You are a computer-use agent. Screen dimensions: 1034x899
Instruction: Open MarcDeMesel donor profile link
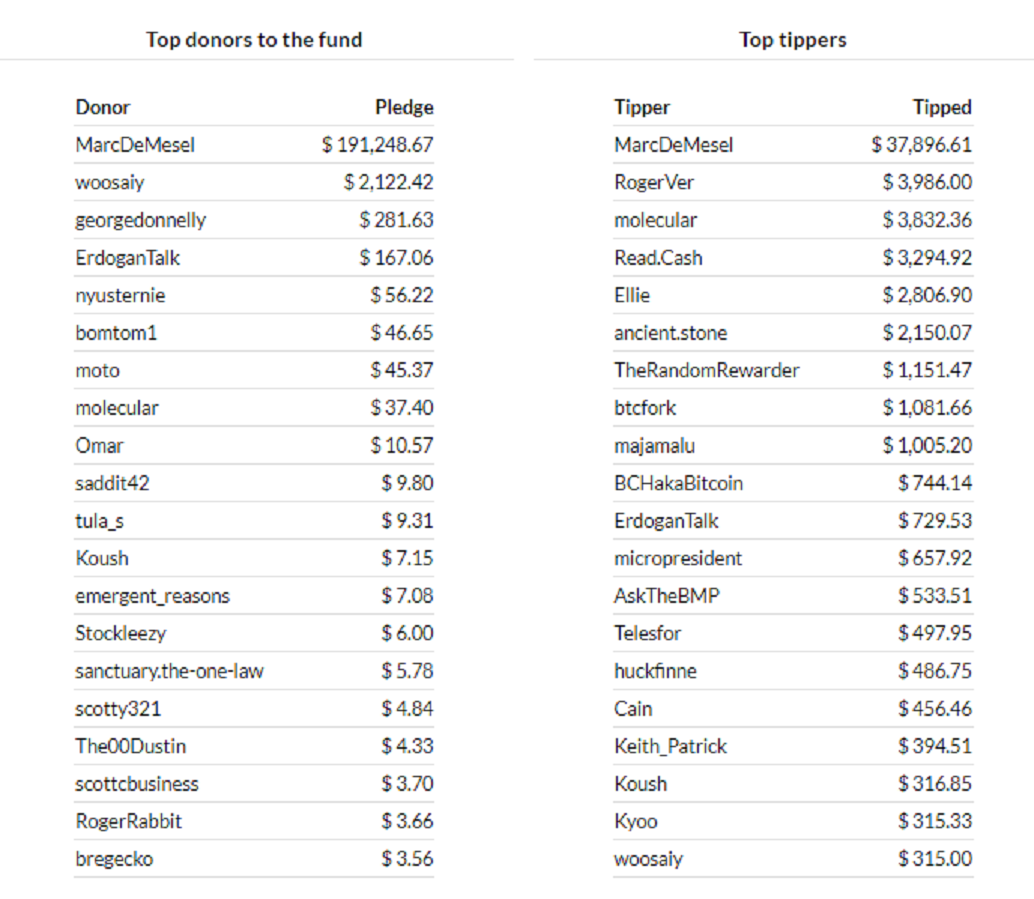tap(135, 144)
